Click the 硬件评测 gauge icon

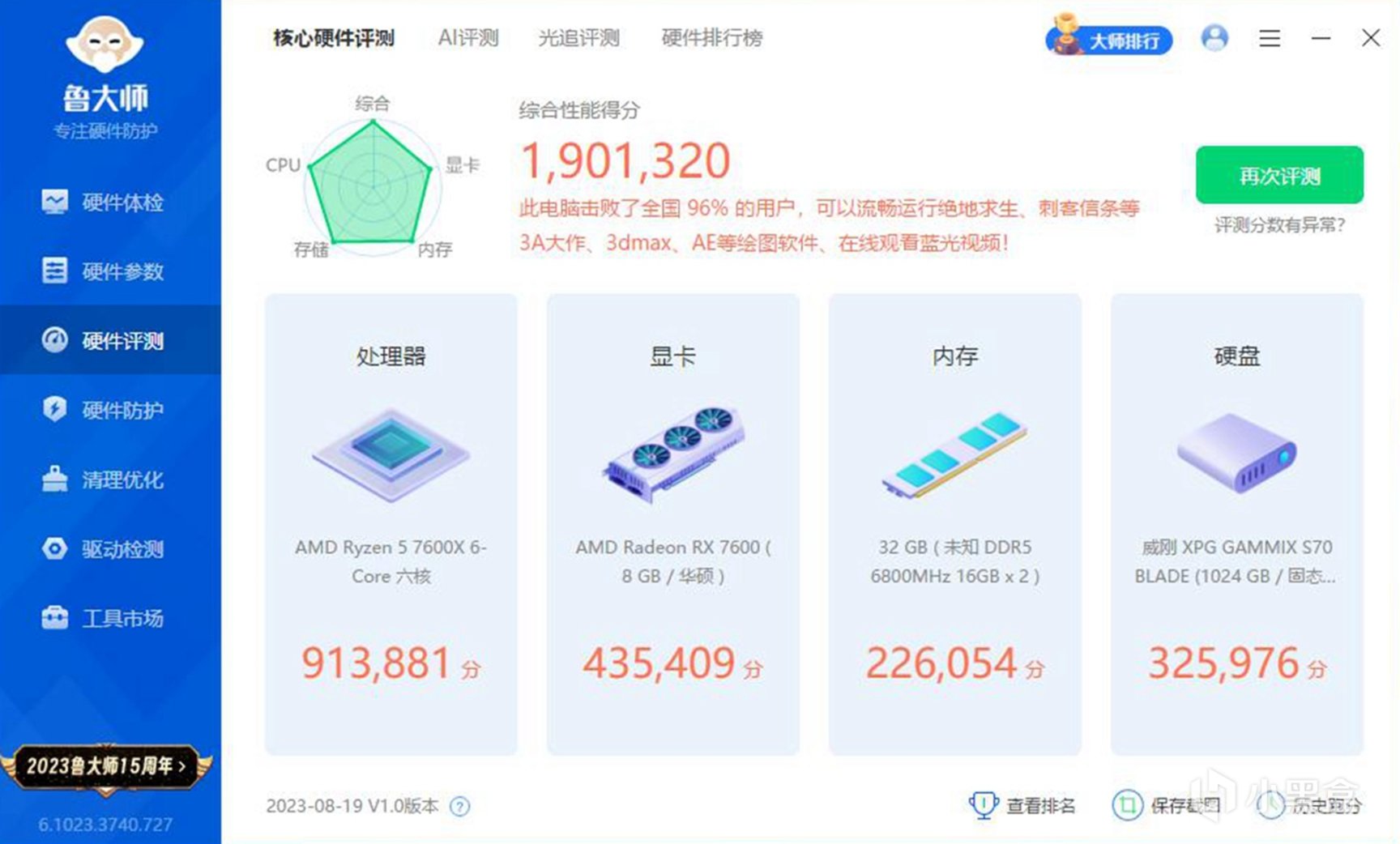pyautogui.click(x=55, y=340)
